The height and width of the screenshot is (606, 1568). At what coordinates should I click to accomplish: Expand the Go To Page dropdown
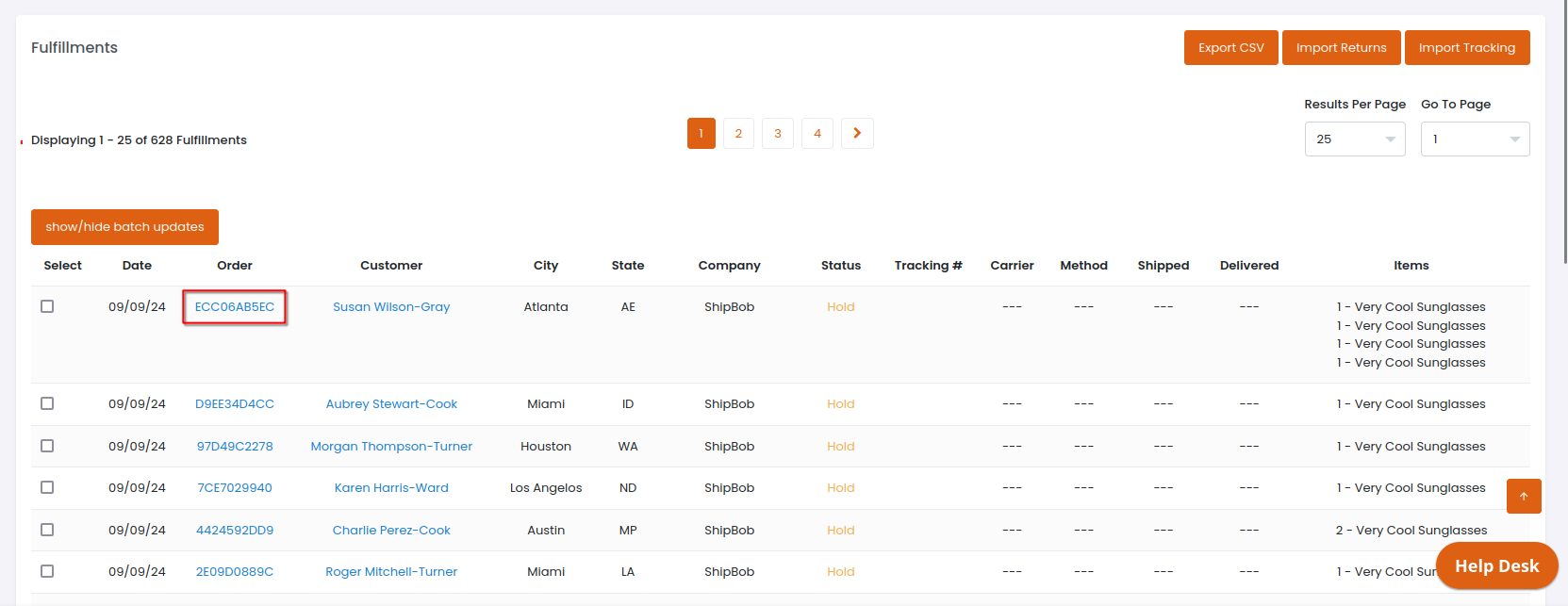tap(1474, 139)
